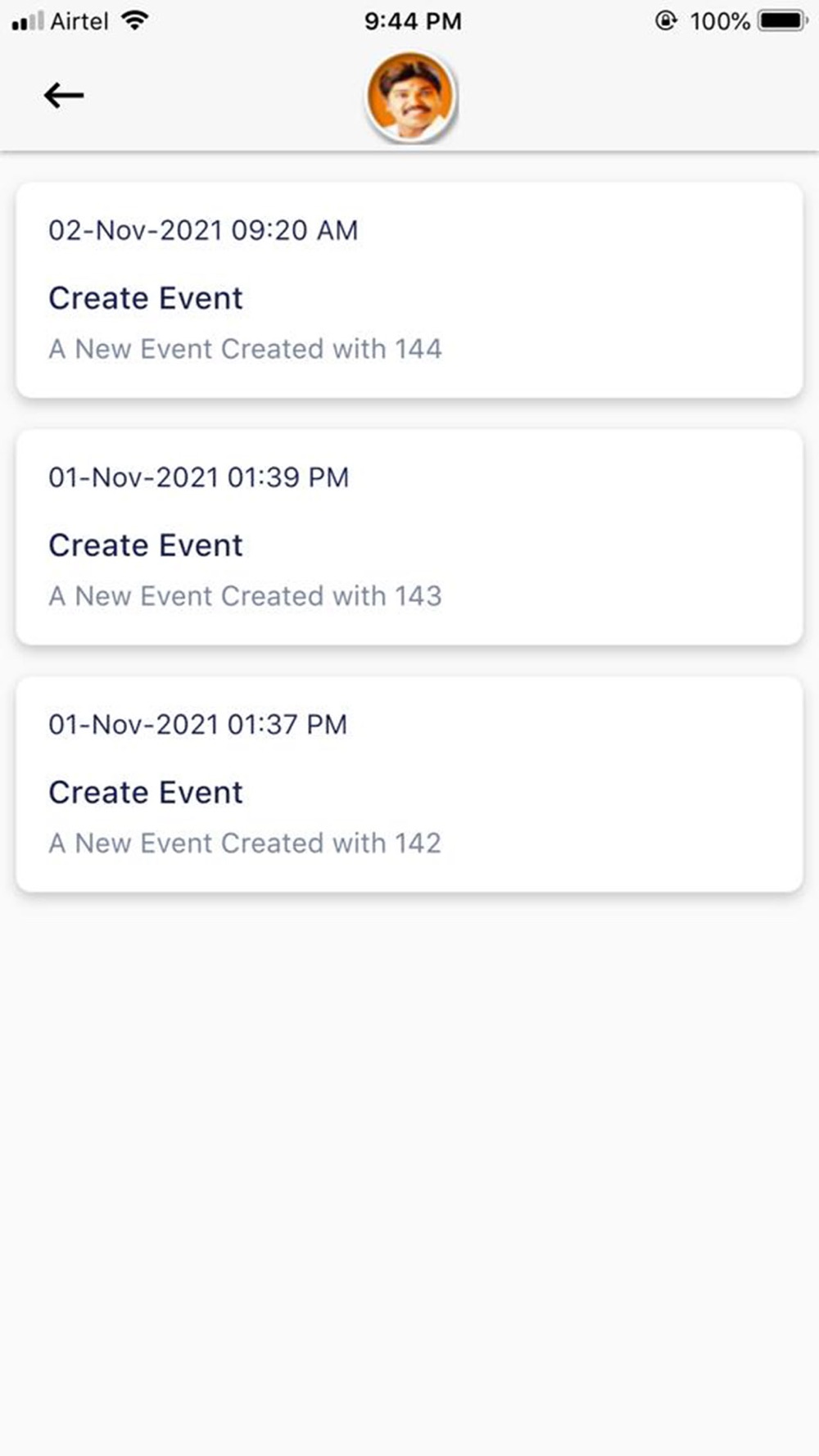The height and width of the screenshot is (1456, 819).
Task: Open the 01-Nov-2021 01:39 PM notification card
Action: pyautogui.click(x=409, y=537)
